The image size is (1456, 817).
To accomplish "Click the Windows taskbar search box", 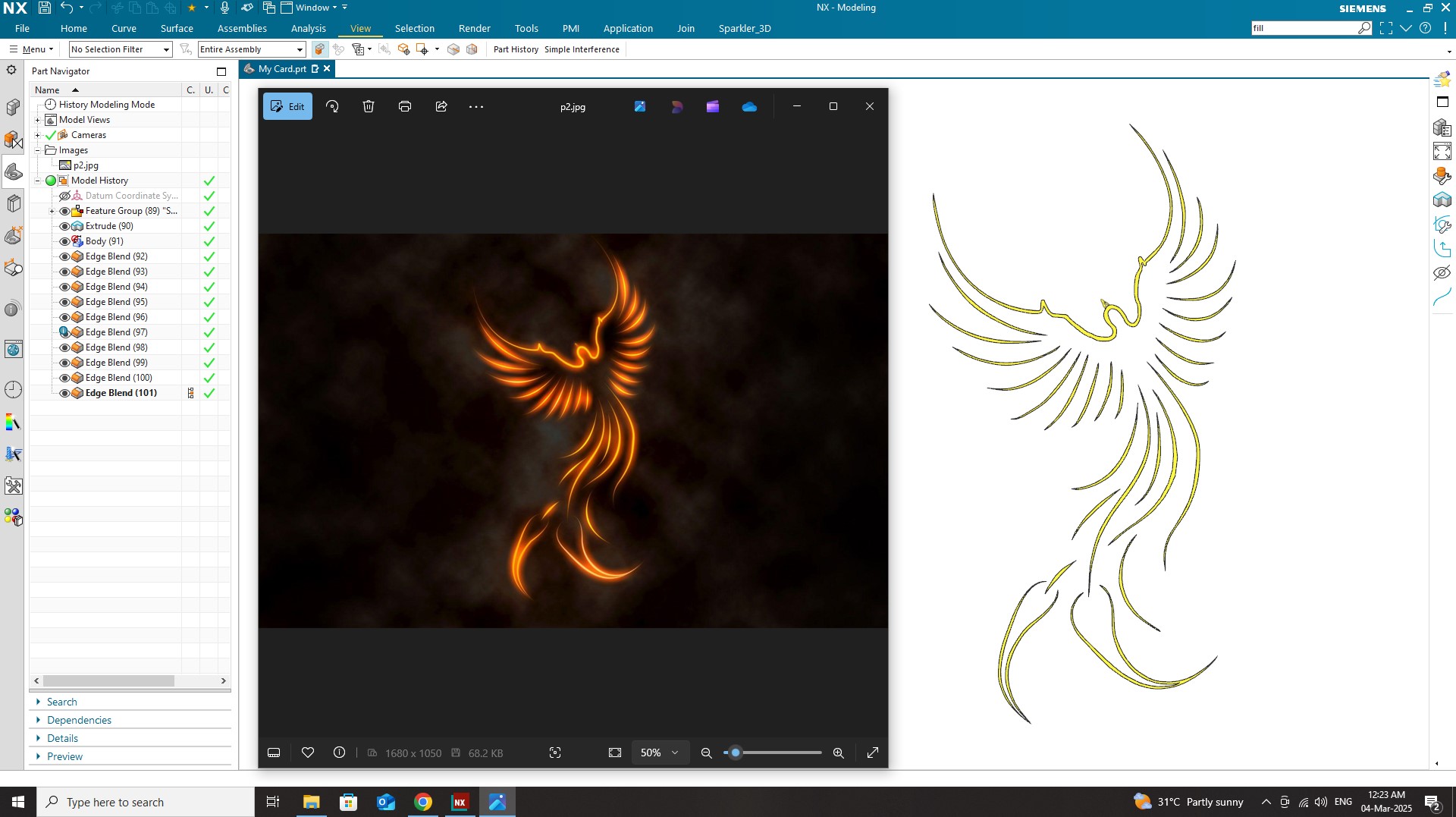I will 146,802.
